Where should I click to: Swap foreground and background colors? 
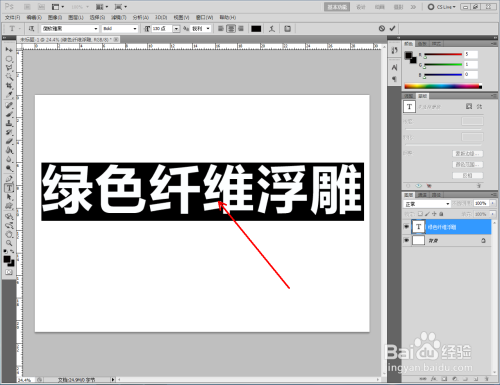tap(12, 252)
